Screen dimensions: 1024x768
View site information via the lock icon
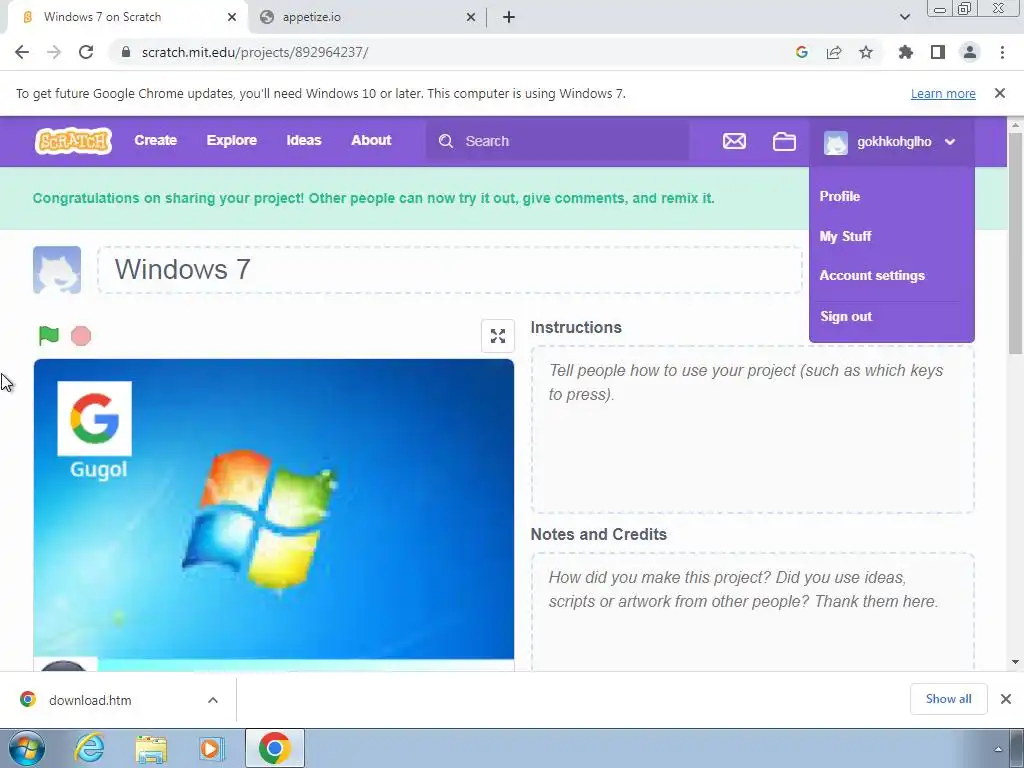coord(126,52)
